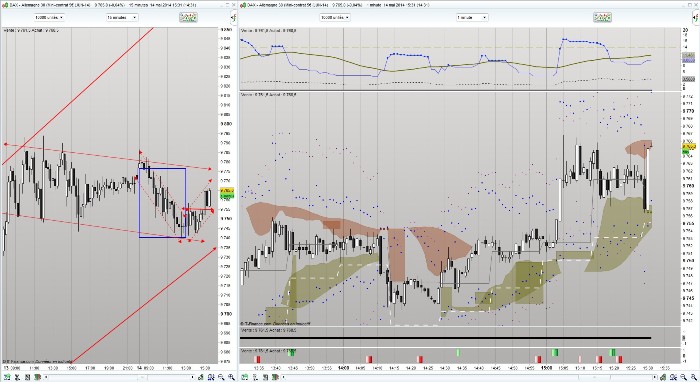Open the units dropdown in the right 1-minute chart

point(334,17)
